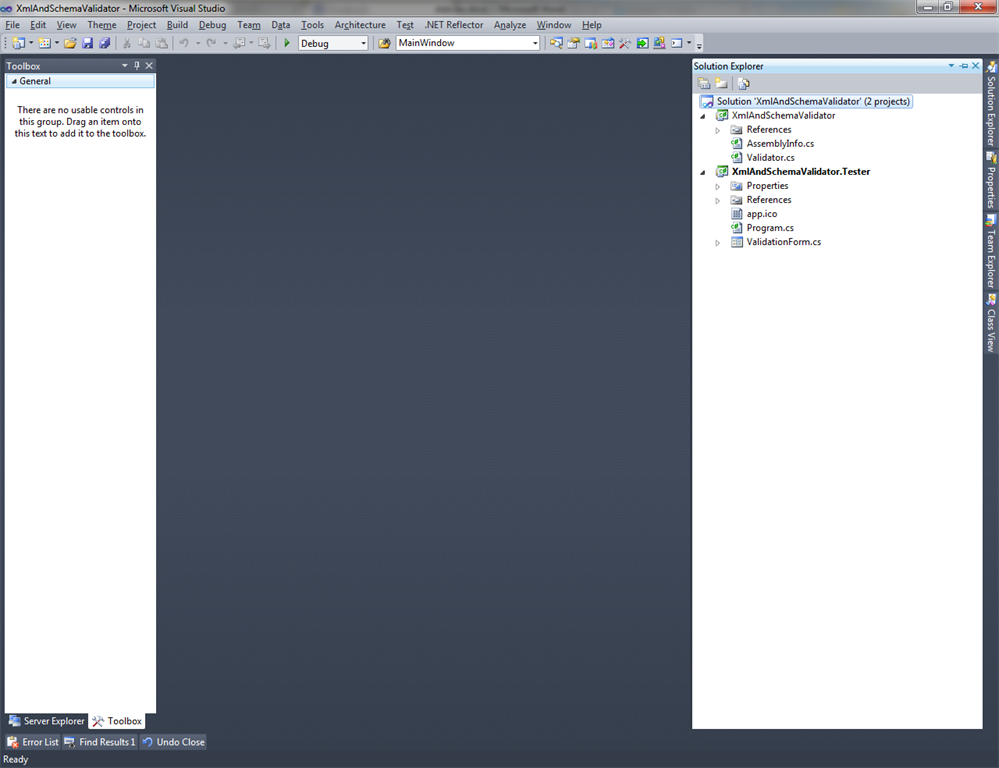Select app.ico file
Screen dimensions: 999x768
(x=761, y=214)
